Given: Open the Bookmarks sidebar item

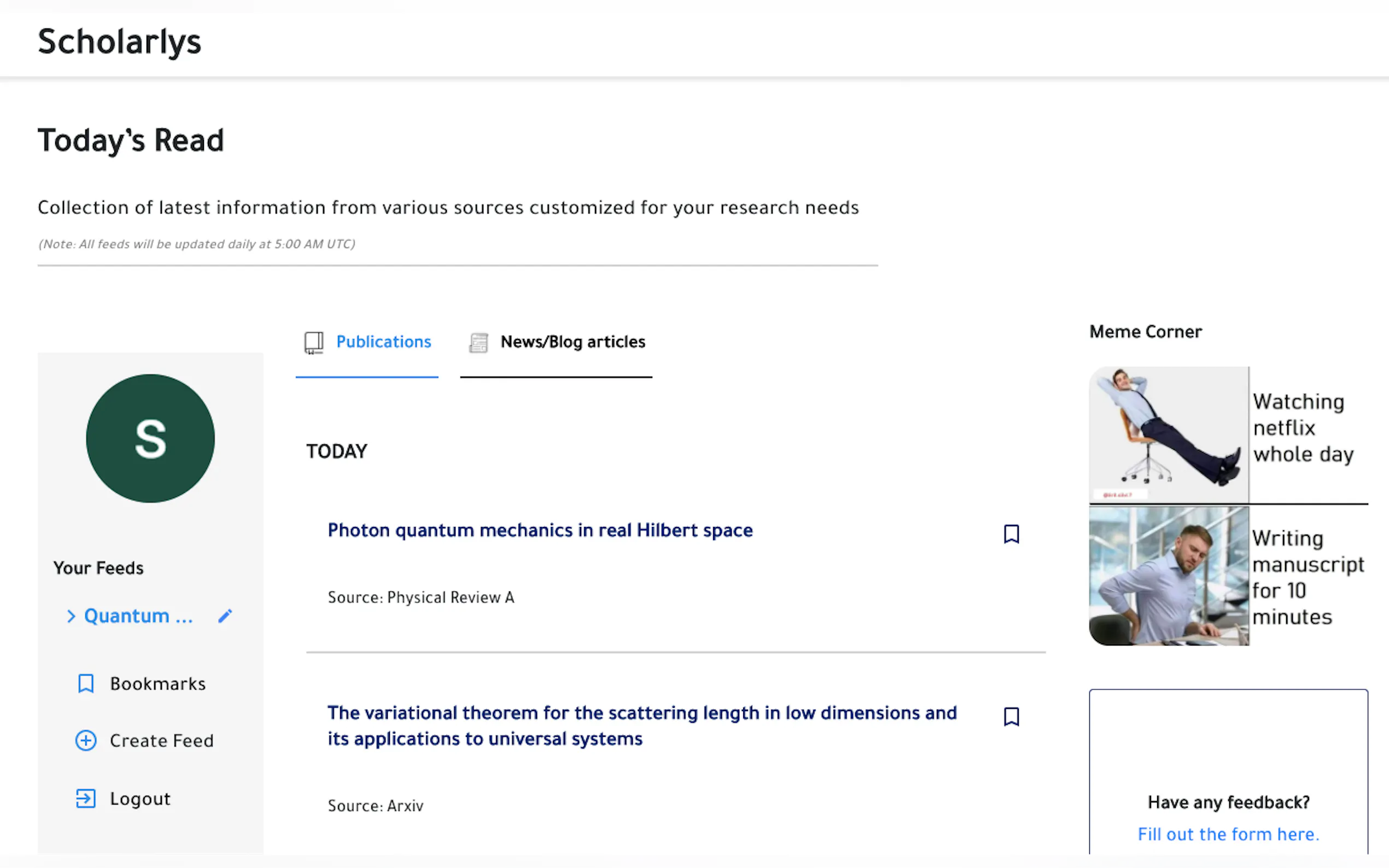Looking at the screenshot, I should coord(157,684).
